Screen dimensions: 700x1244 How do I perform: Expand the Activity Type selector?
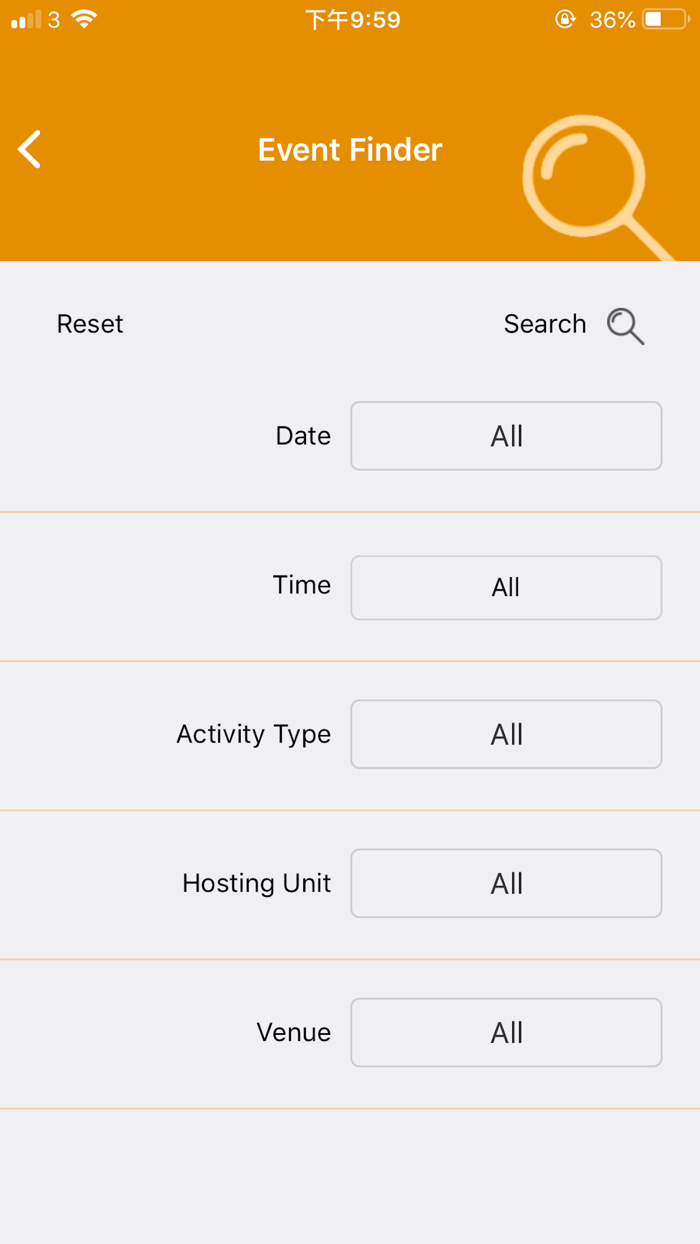click(x=506, y=734)
